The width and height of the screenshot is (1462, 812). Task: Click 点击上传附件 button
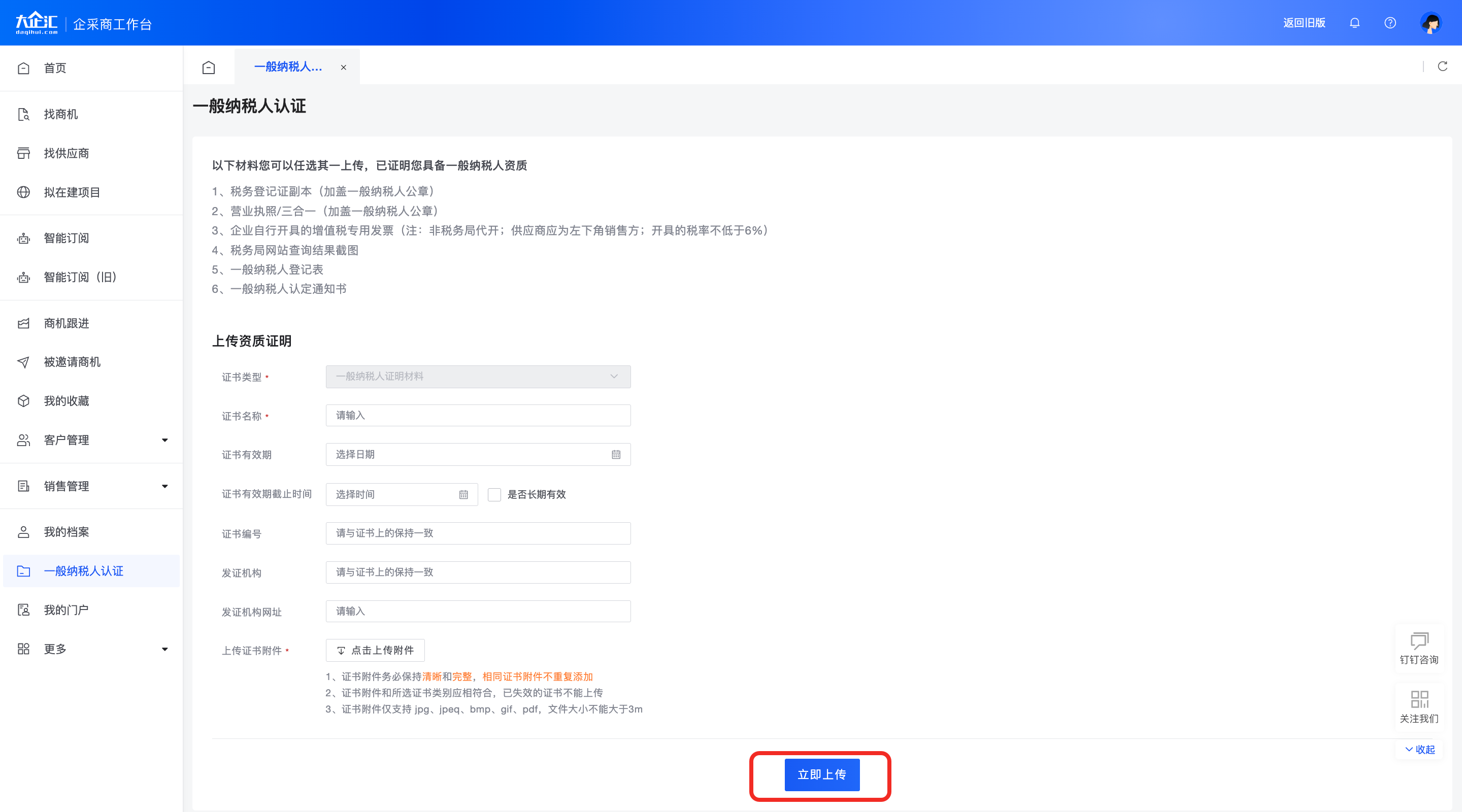[x=375, y=650]
